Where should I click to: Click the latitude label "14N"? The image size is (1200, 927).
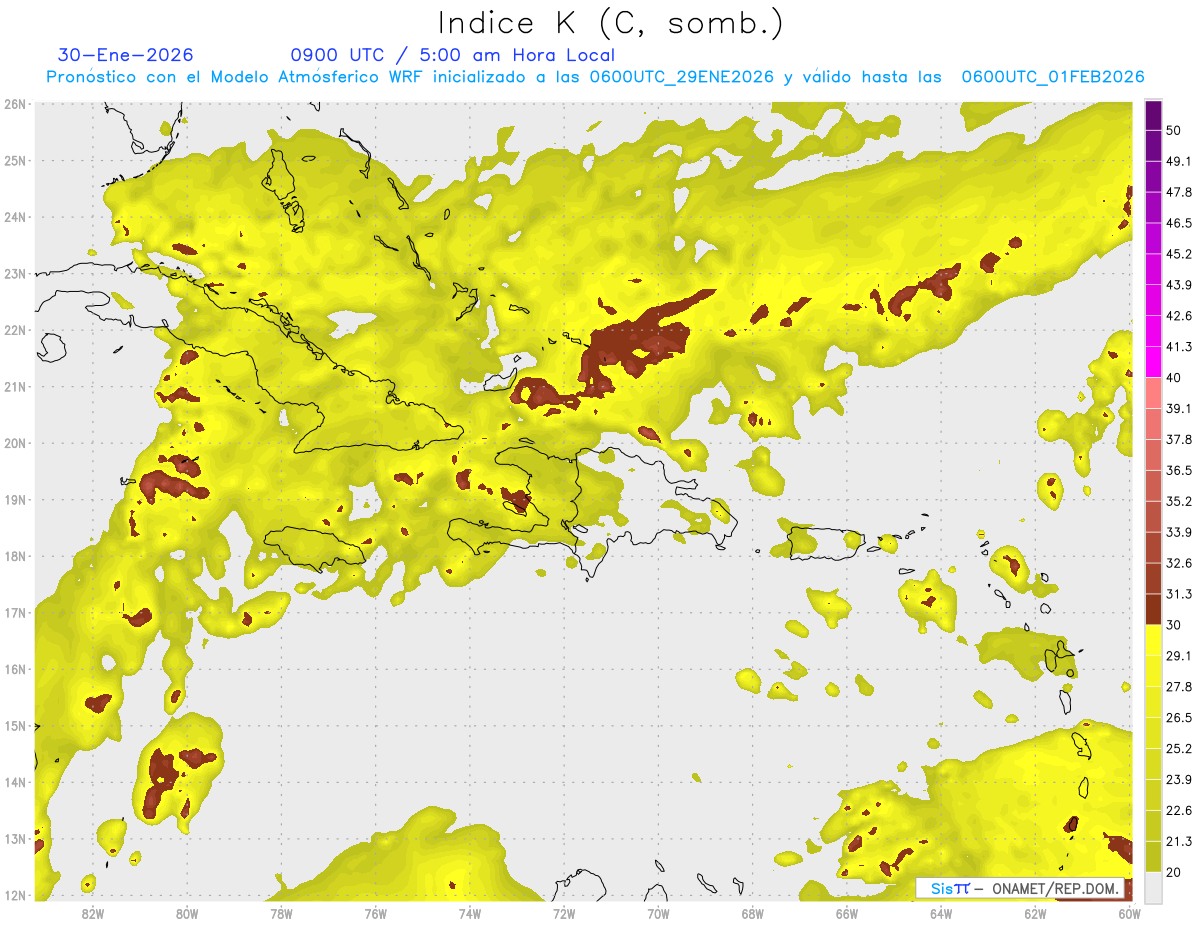point(15,782)
